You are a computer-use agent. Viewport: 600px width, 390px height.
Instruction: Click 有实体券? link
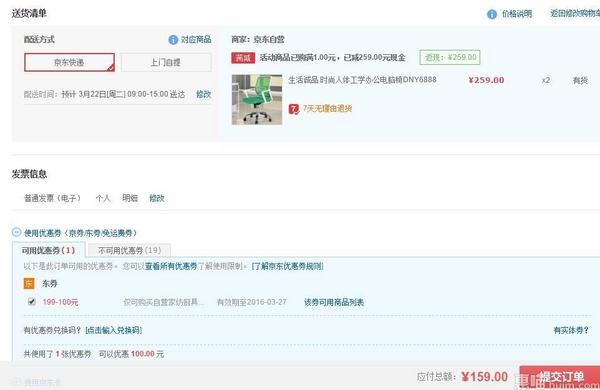(571, 330)
